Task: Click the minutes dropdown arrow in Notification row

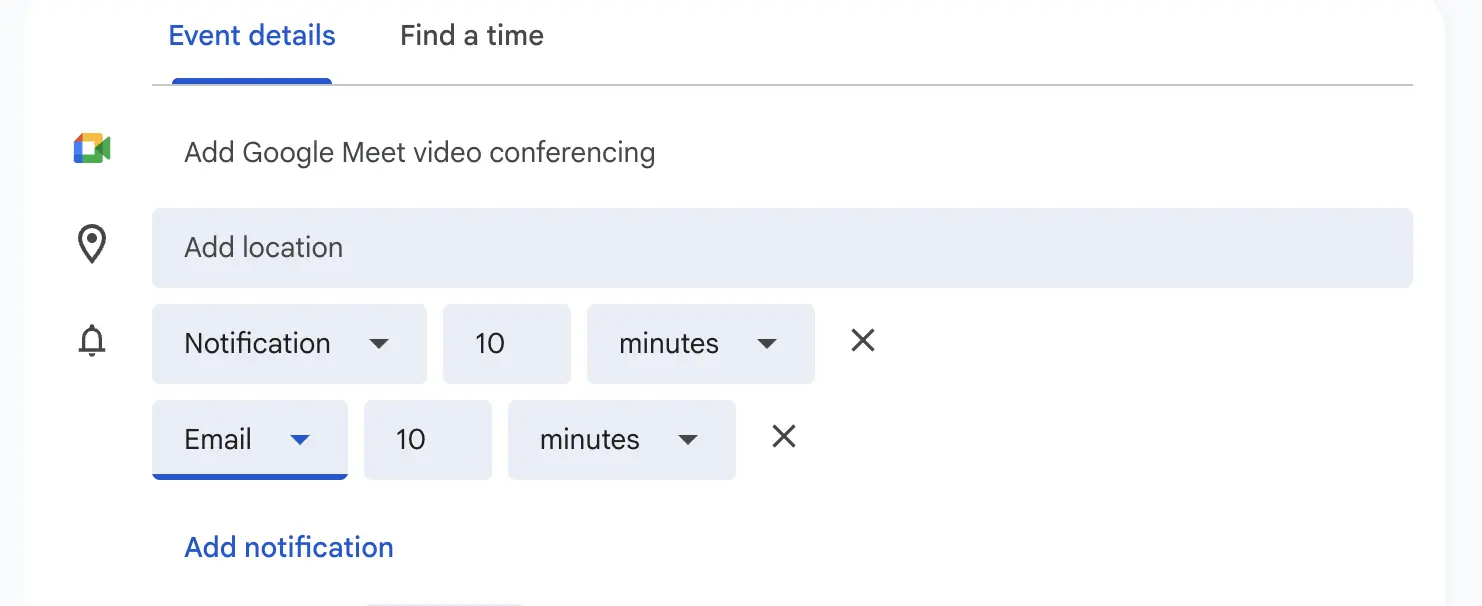Action: click(766, 343)
